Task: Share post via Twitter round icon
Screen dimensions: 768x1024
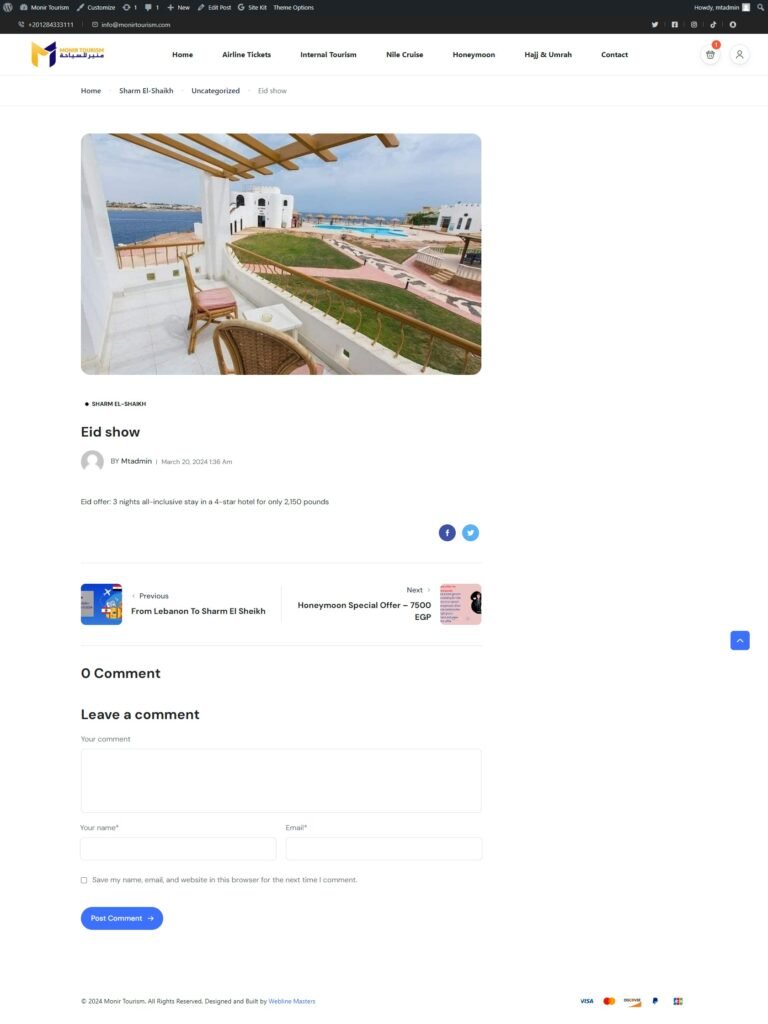Action: [470, 533]
